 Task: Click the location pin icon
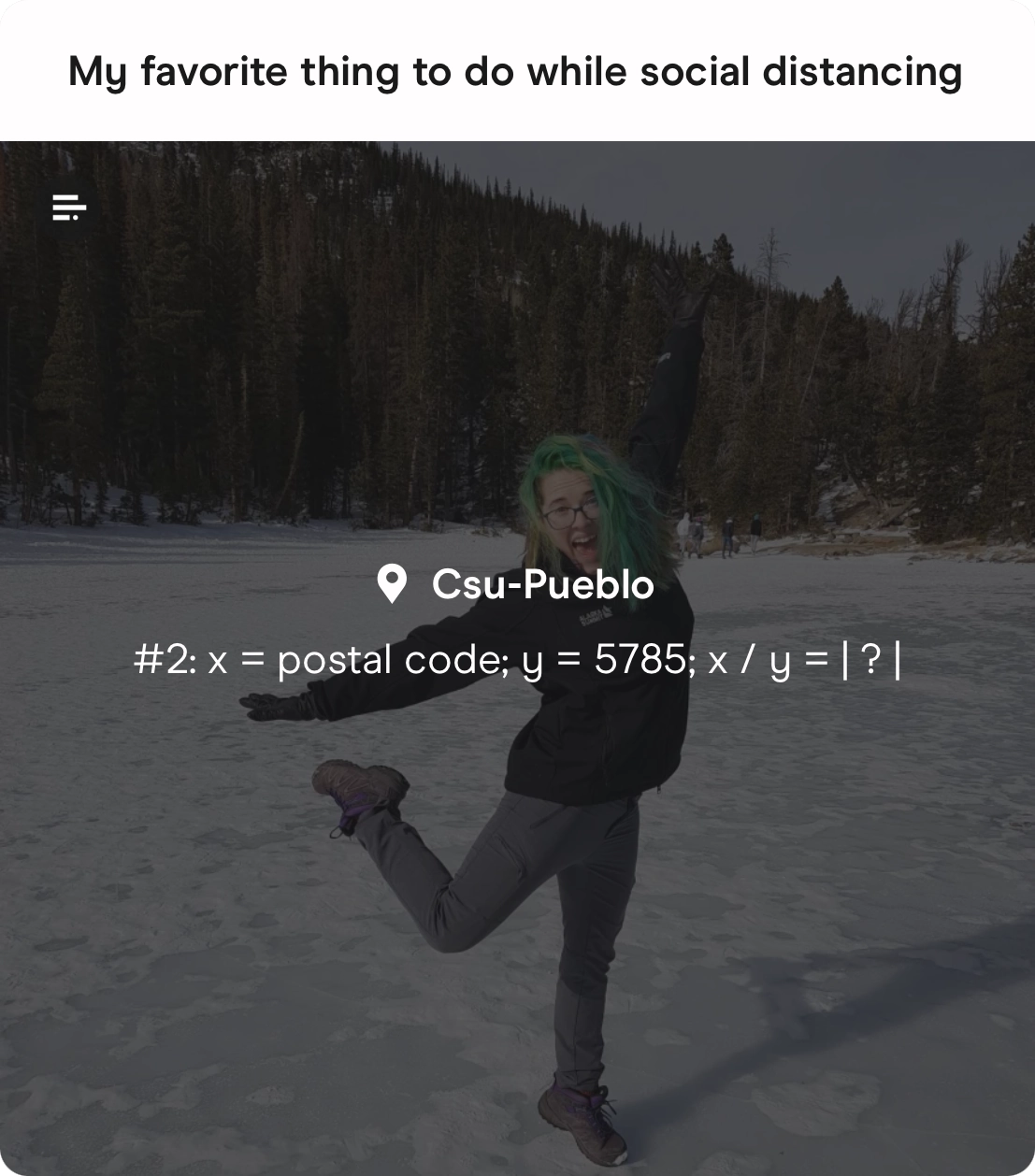(392, 584)
